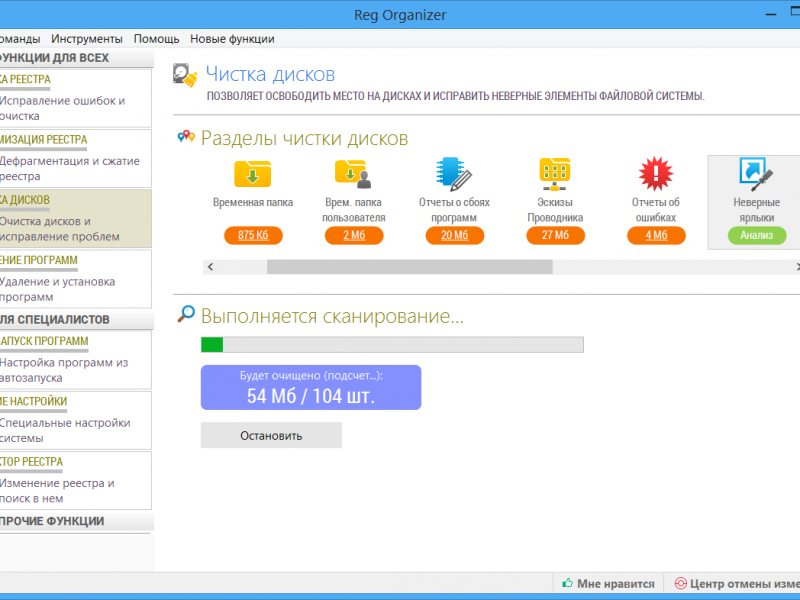Click the undo center lifebuoy icon

(681, 583)
